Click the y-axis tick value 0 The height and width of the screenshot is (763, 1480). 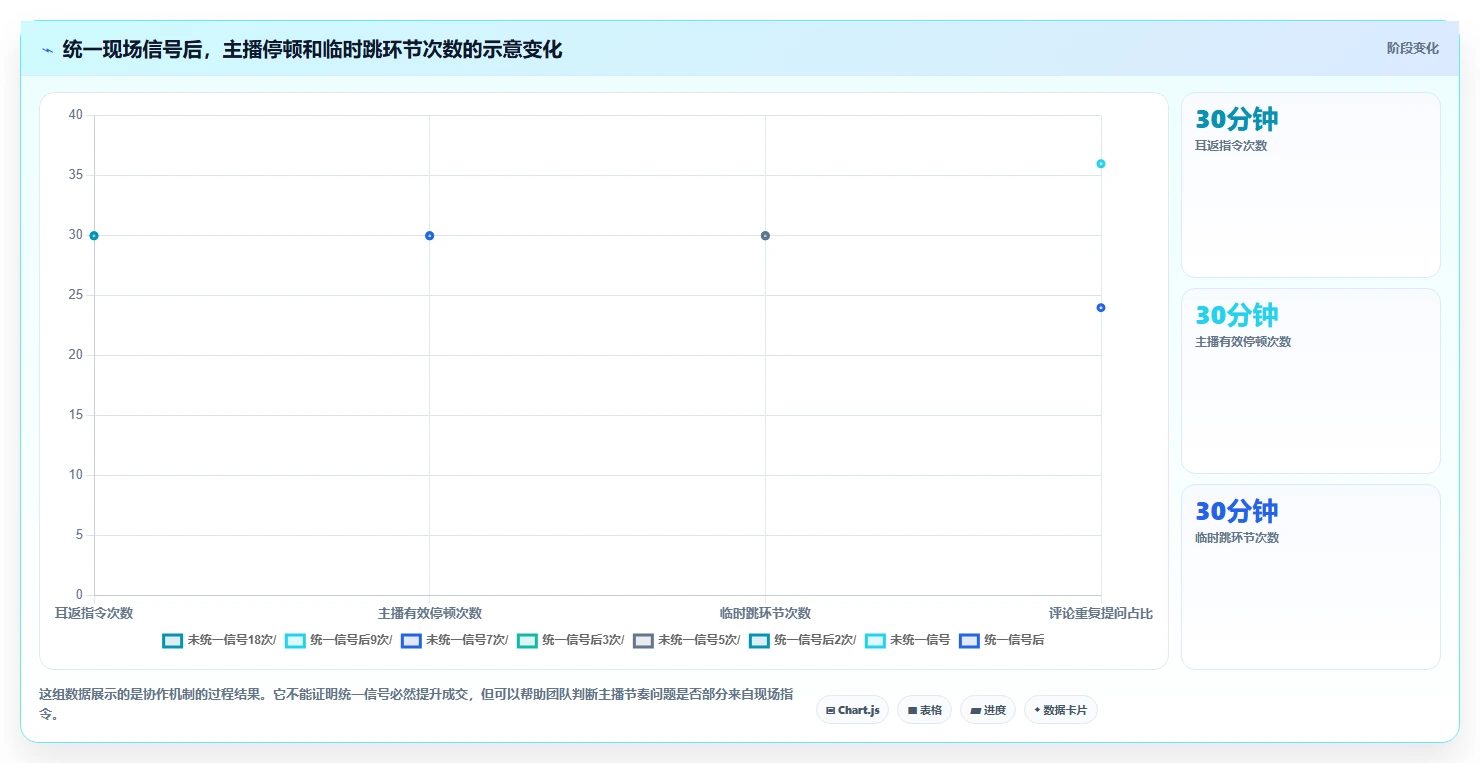(x=80, y=595)
